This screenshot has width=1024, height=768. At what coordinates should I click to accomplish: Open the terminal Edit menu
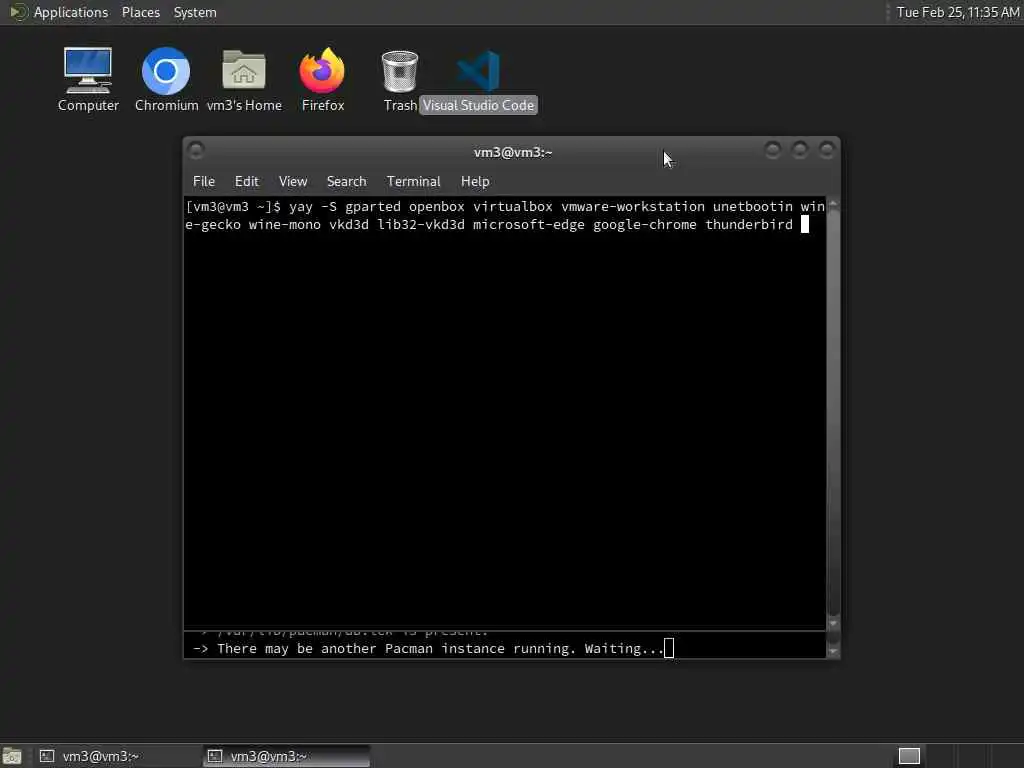[246, 182]
